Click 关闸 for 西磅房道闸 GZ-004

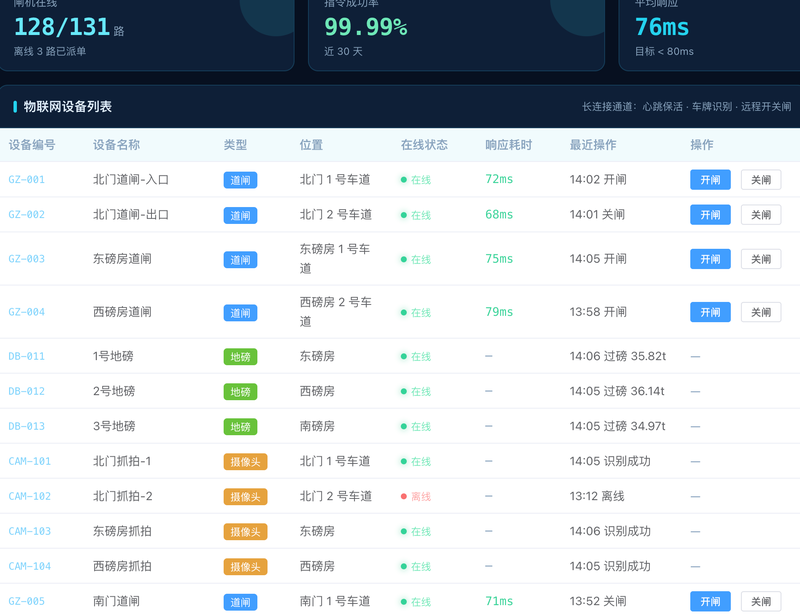(761, 312)
